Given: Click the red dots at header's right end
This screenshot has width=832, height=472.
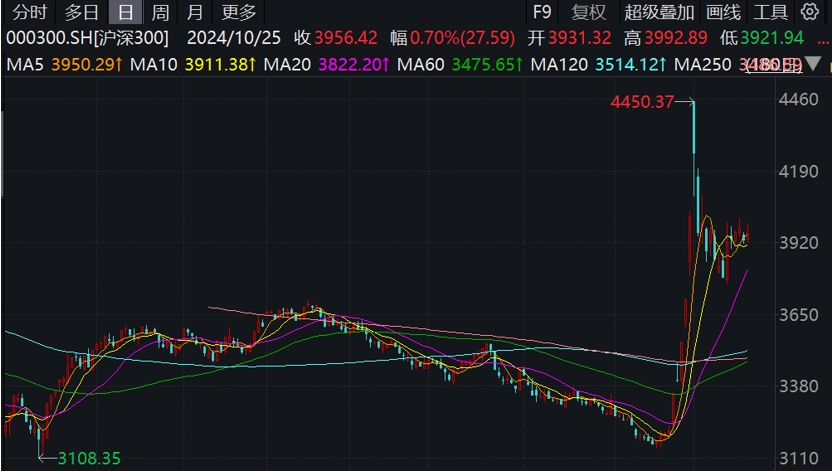Looking at the screenshot, I should 824,42.
